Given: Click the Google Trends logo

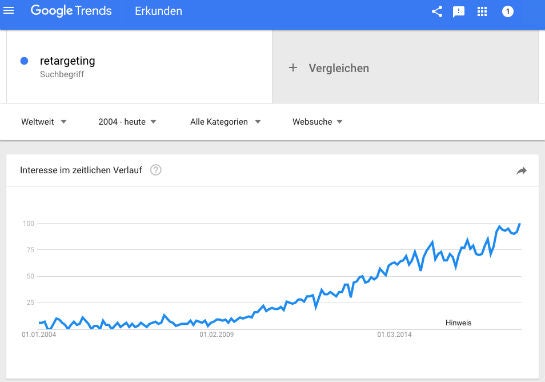Looking at the screenshot, I should click(x=71, y=11).
